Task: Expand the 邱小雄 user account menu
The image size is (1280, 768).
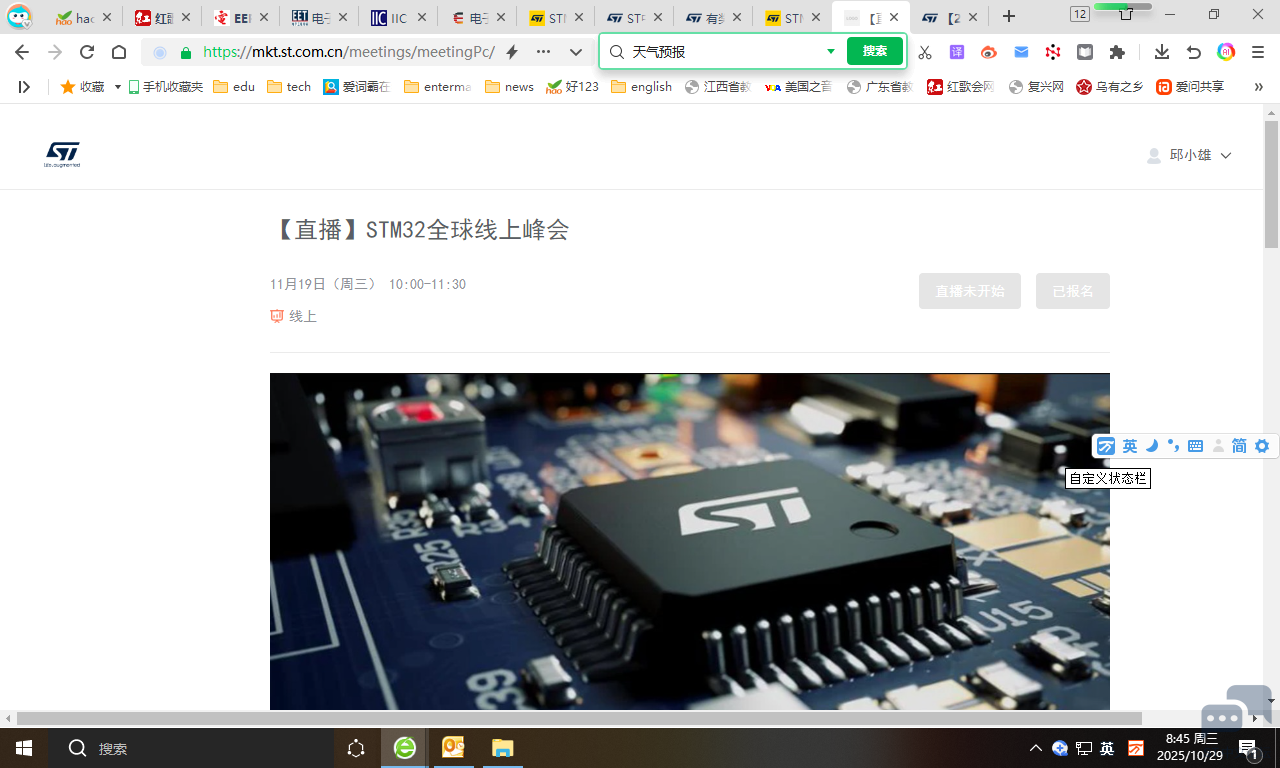Action: pos(1189,155)
